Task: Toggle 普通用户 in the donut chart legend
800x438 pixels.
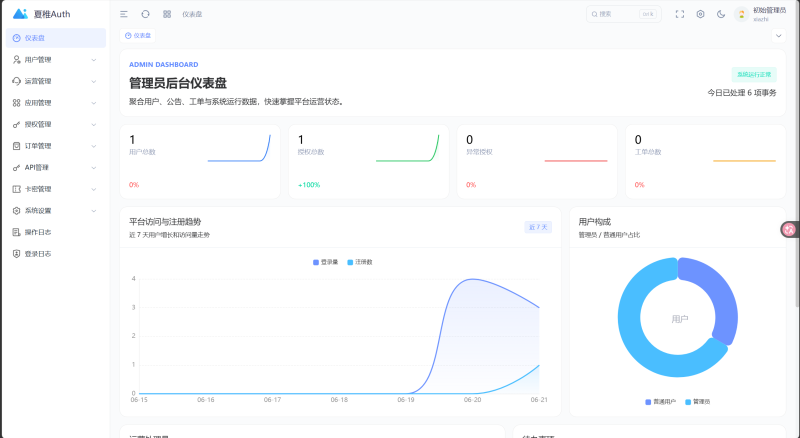Action: [661, 402]
